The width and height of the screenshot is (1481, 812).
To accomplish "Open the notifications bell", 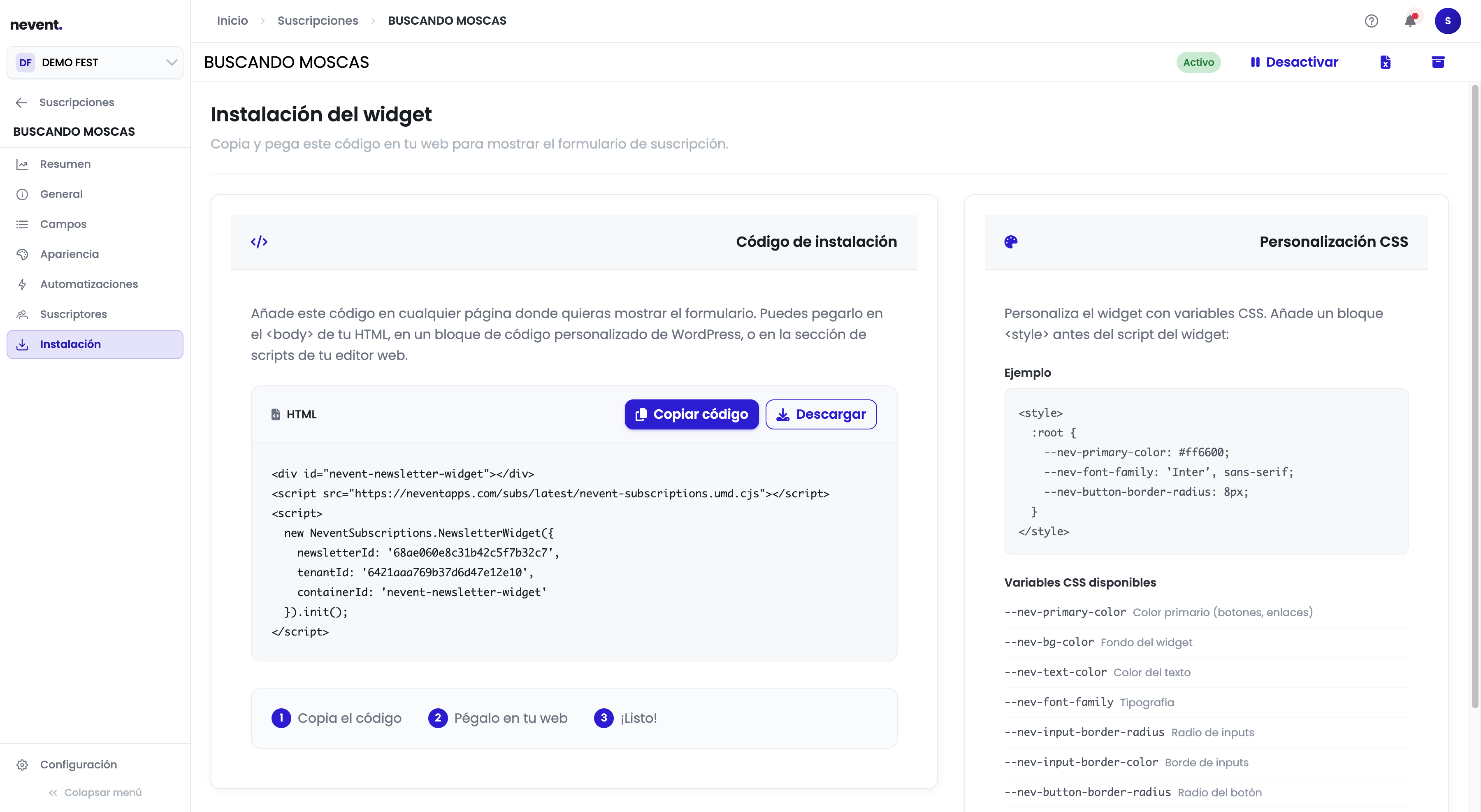I will pyautogui.click(x=1410, y=21).
